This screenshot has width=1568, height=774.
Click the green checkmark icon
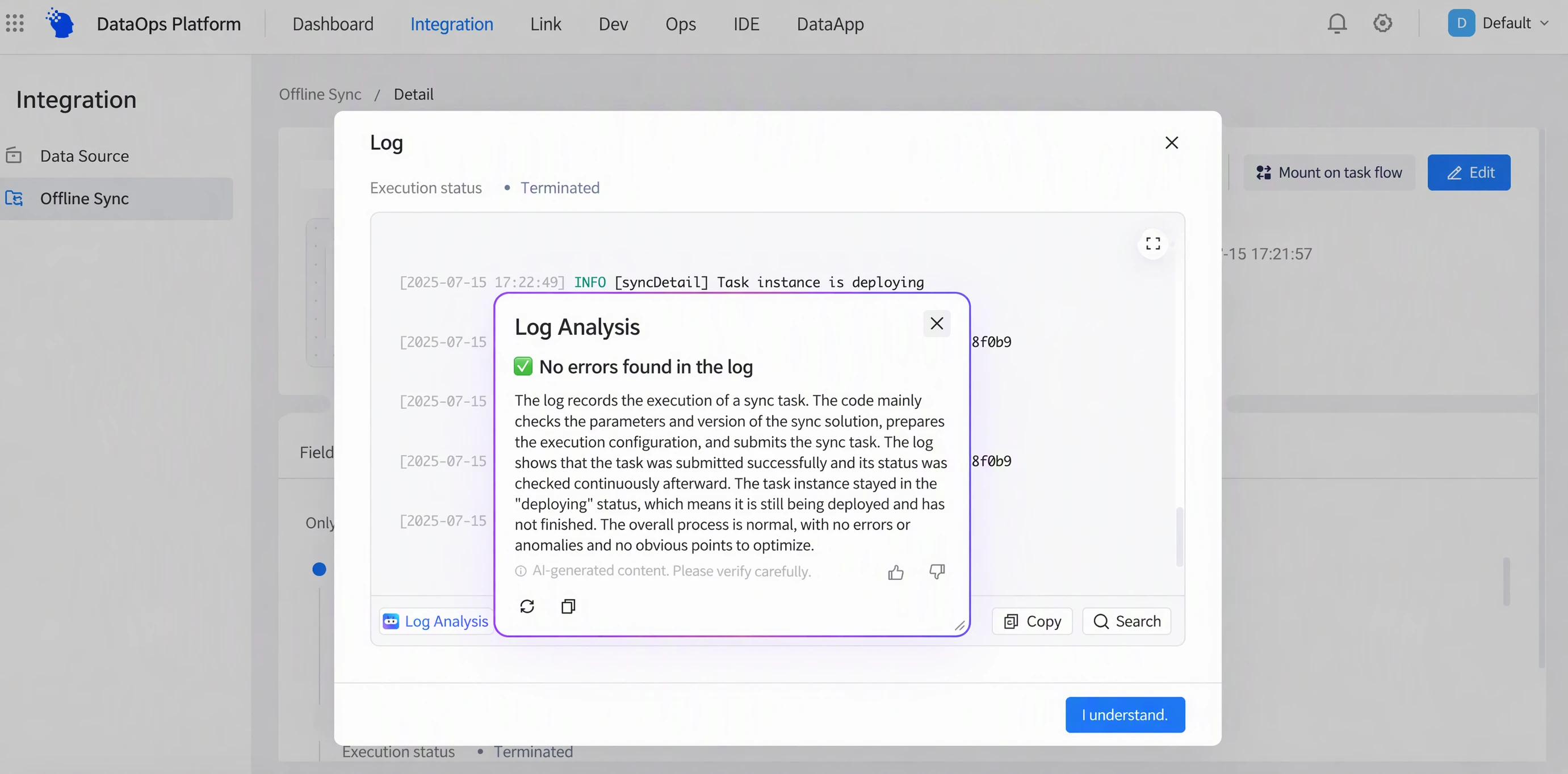[523, 367]
